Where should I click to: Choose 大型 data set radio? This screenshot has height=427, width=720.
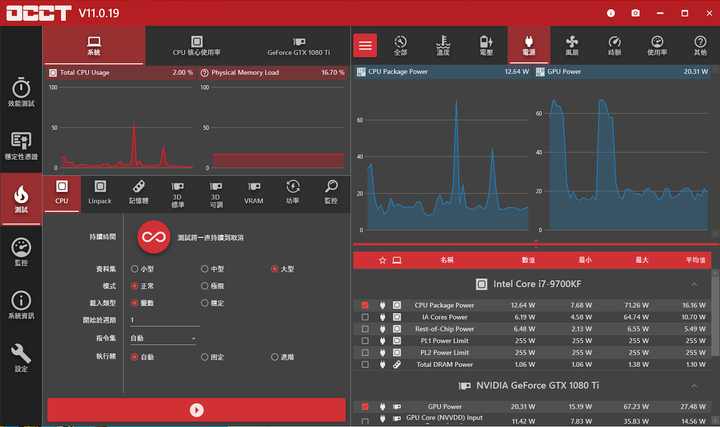275,269
